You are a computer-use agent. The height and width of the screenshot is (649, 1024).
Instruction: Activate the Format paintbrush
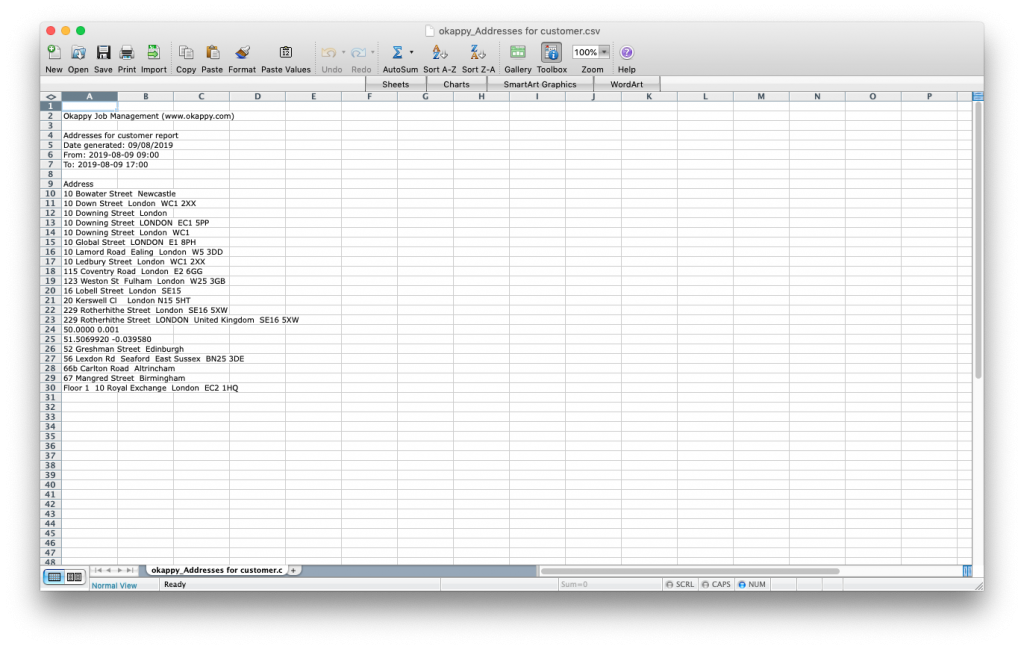coord(242,53)
